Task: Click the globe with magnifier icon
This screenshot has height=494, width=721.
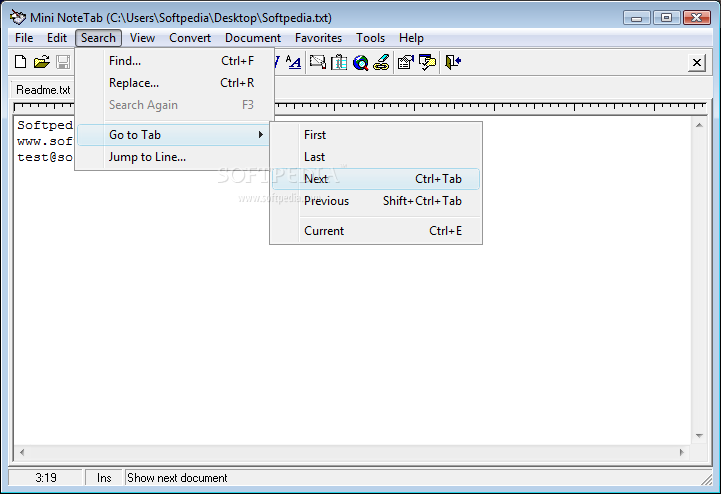Action: [360, 62]
